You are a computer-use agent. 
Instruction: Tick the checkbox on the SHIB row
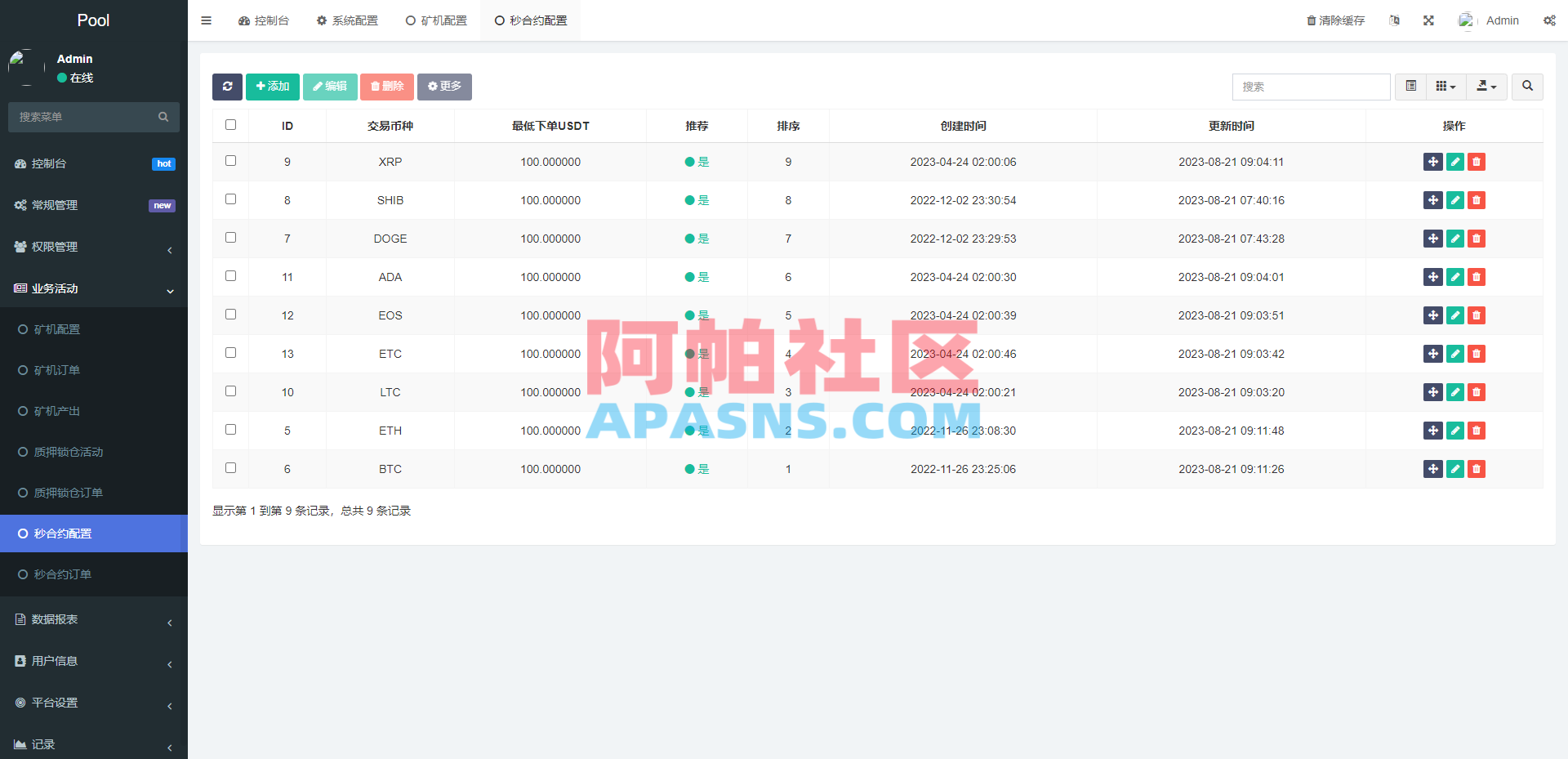(x=230, y=199)
